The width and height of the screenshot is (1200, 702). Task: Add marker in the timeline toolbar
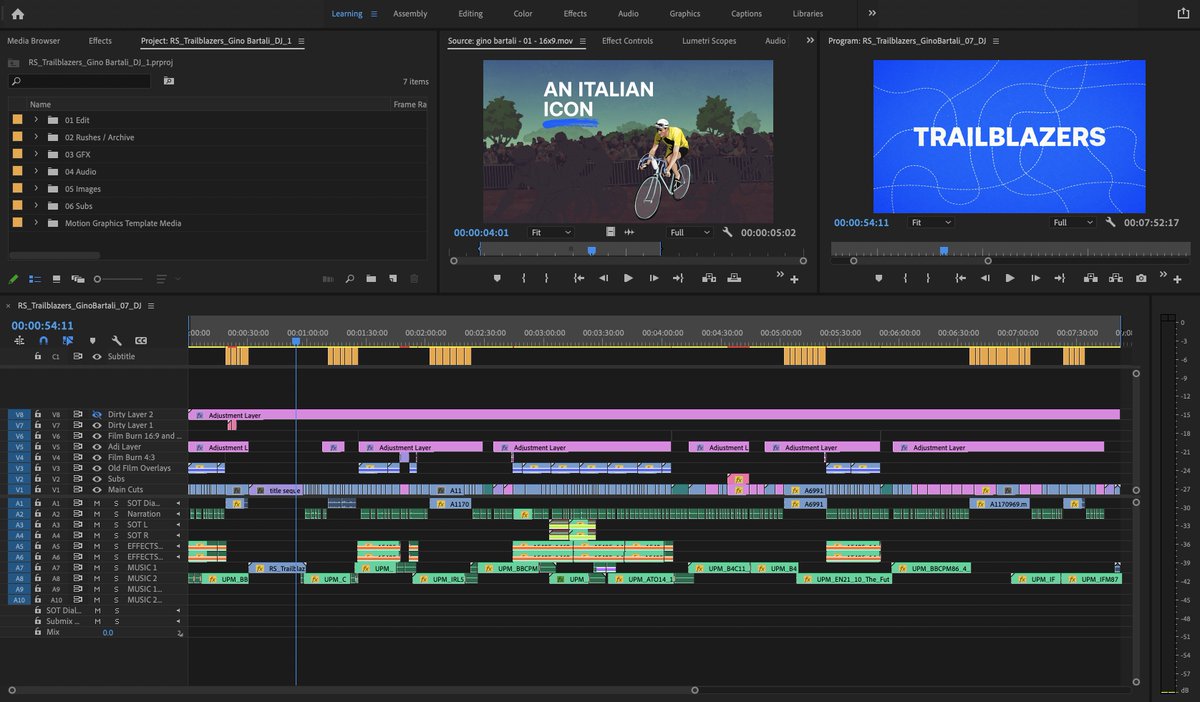tap(93, 341)
